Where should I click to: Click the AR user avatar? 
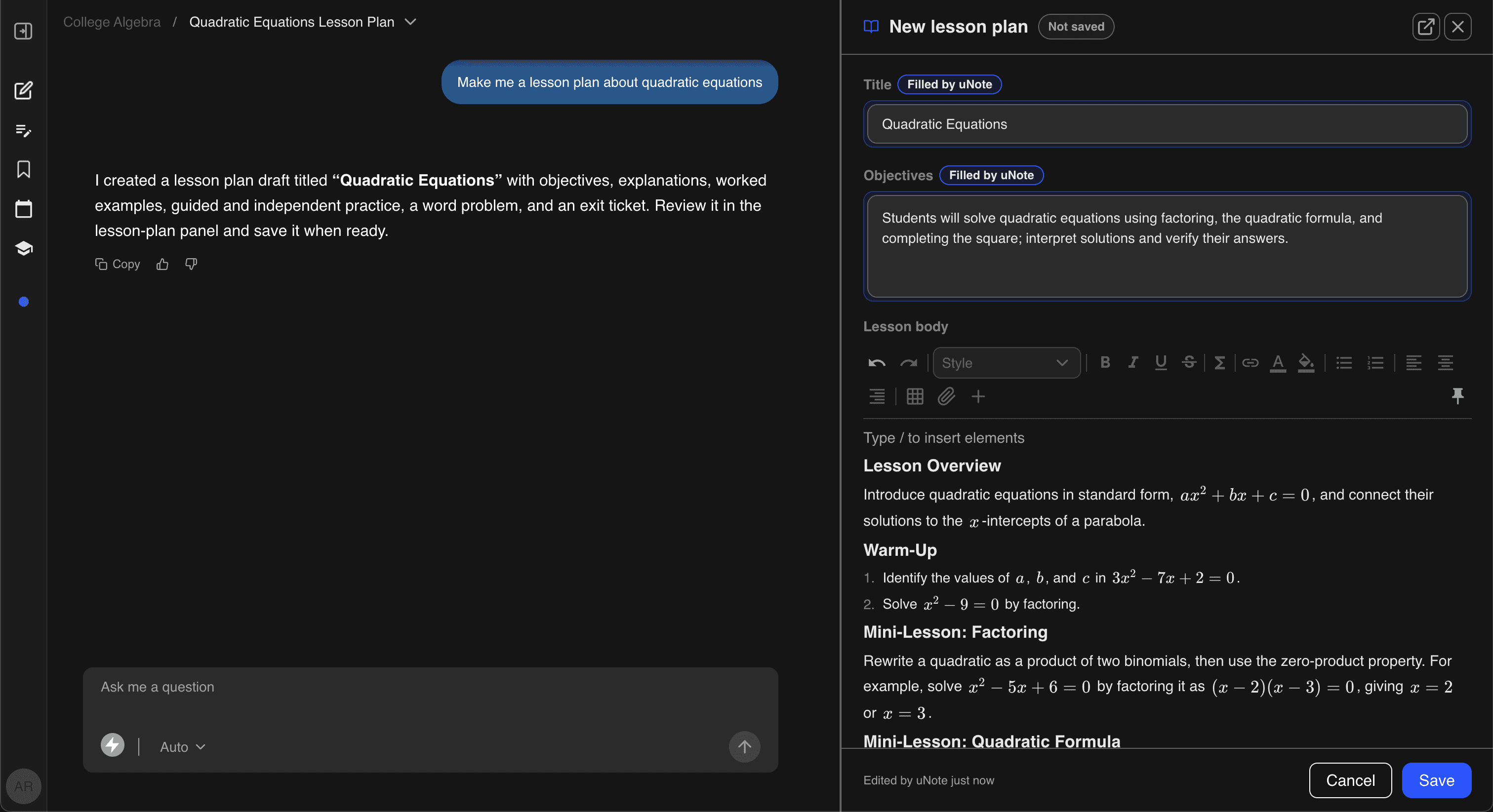[x=23, y=786]
